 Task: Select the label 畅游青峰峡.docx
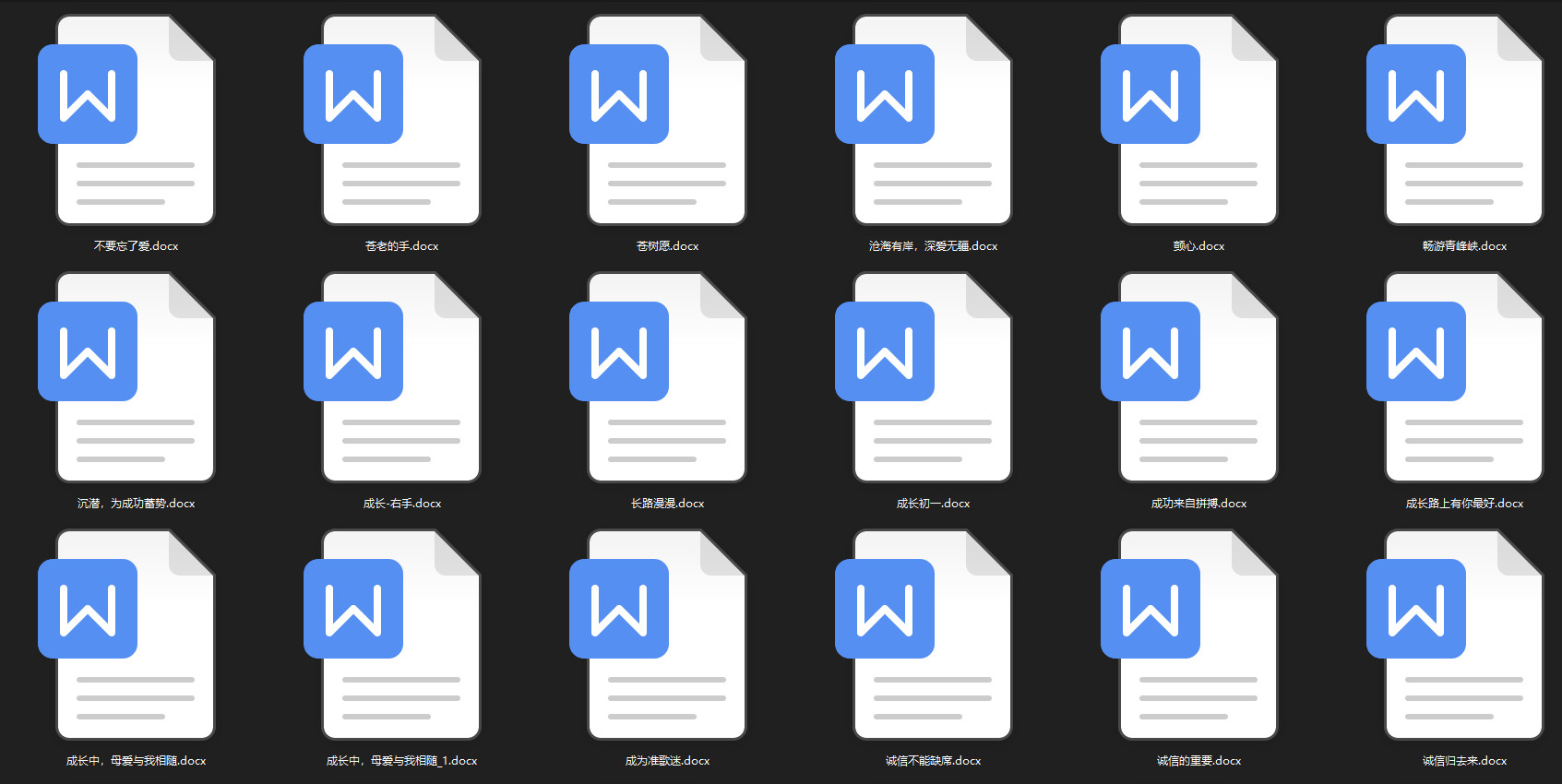click(1464, 246)
